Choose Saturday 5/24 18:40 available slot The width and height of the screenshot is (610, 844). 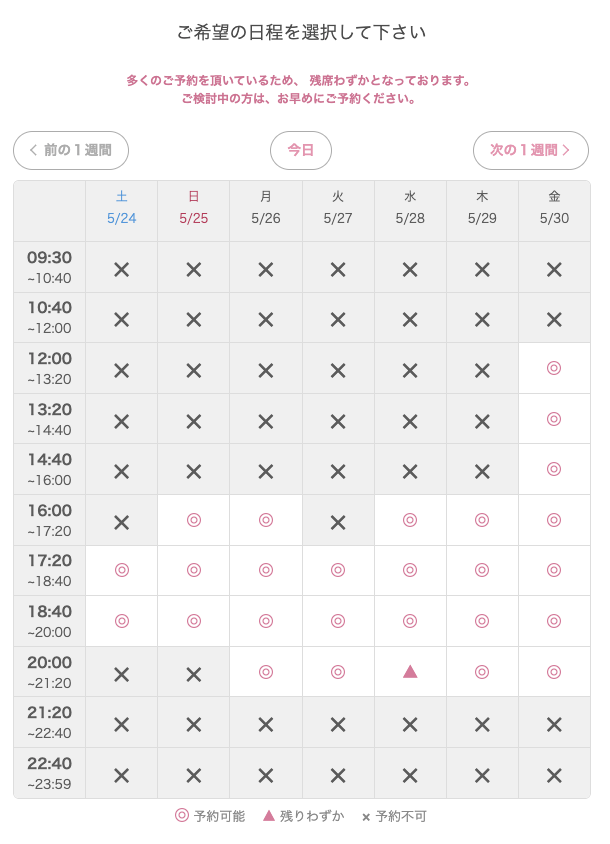[122, 621]
